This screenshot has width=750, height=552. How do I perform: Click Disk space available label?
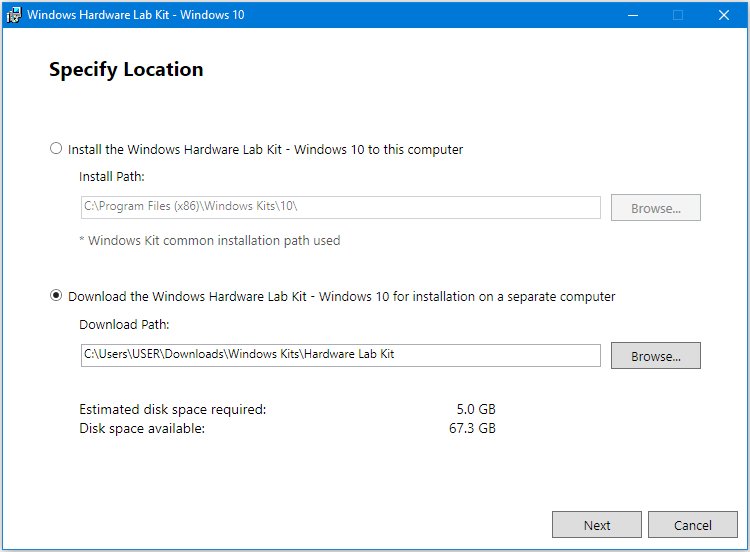[x=142, y=428]
